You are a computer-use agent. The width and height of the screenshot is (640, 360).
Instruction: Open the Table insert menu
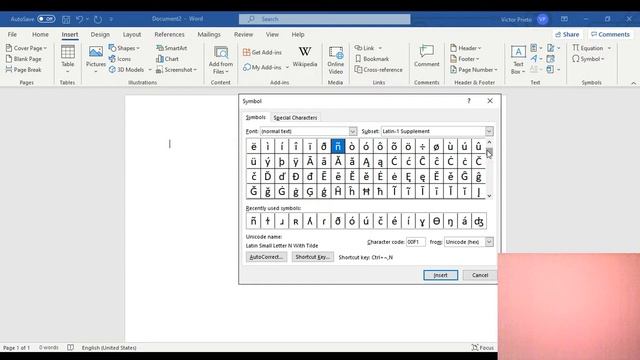click(x=67, y=59)
